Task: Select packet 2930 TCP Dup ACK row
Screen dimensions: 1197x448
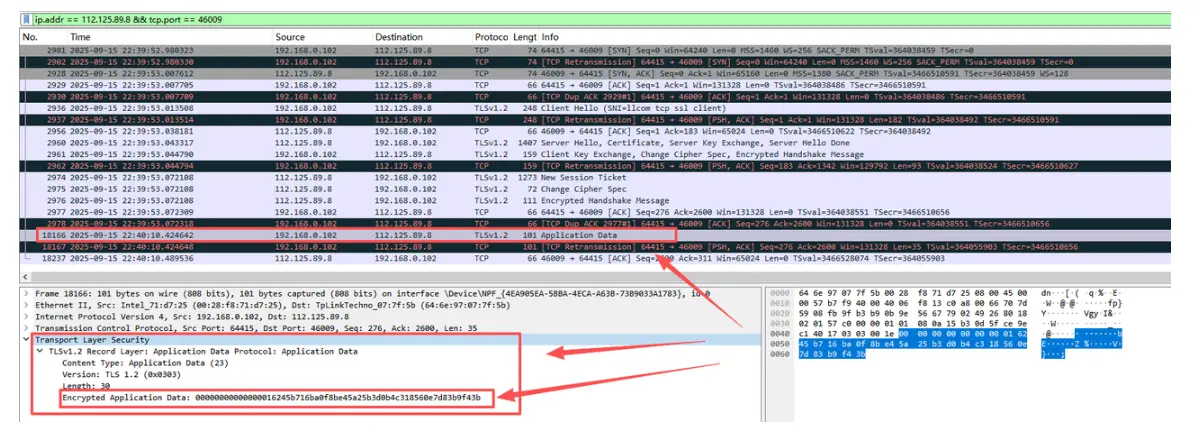Action: click(x=595, y=98)
